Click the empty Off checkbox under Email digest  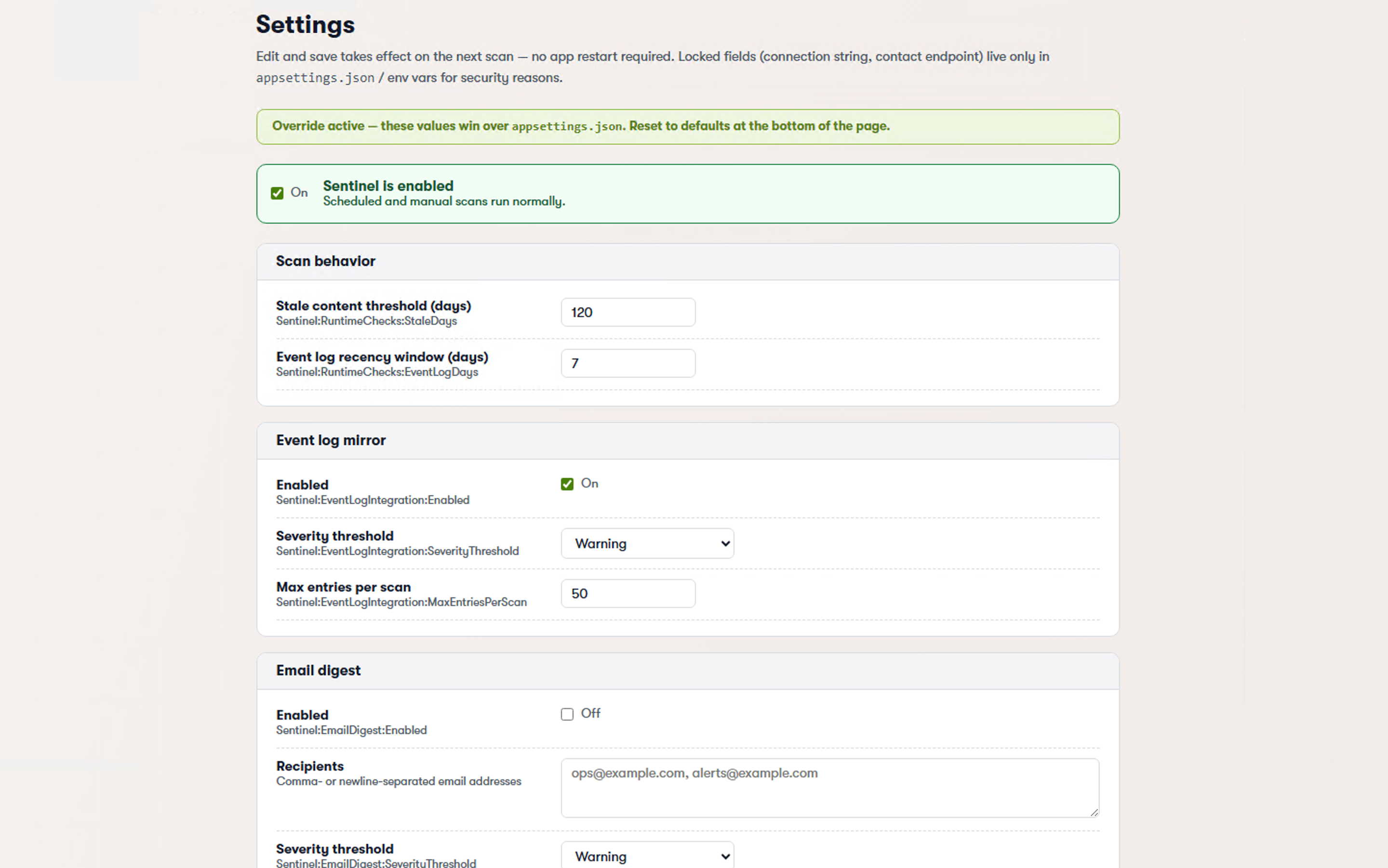click(567, 713)
